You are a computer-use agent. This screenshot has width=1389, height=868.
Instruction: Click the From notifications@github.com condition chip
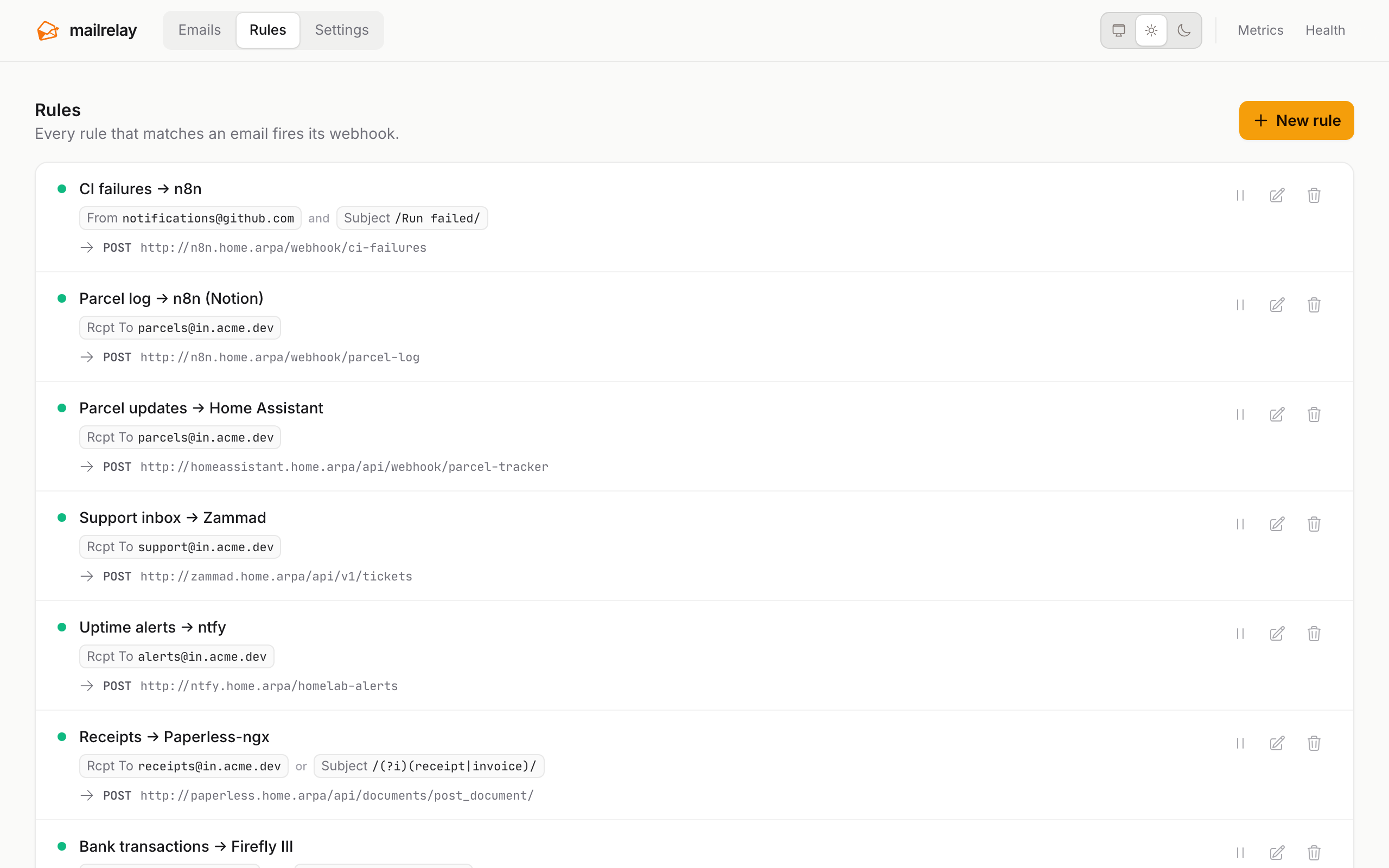190,218
